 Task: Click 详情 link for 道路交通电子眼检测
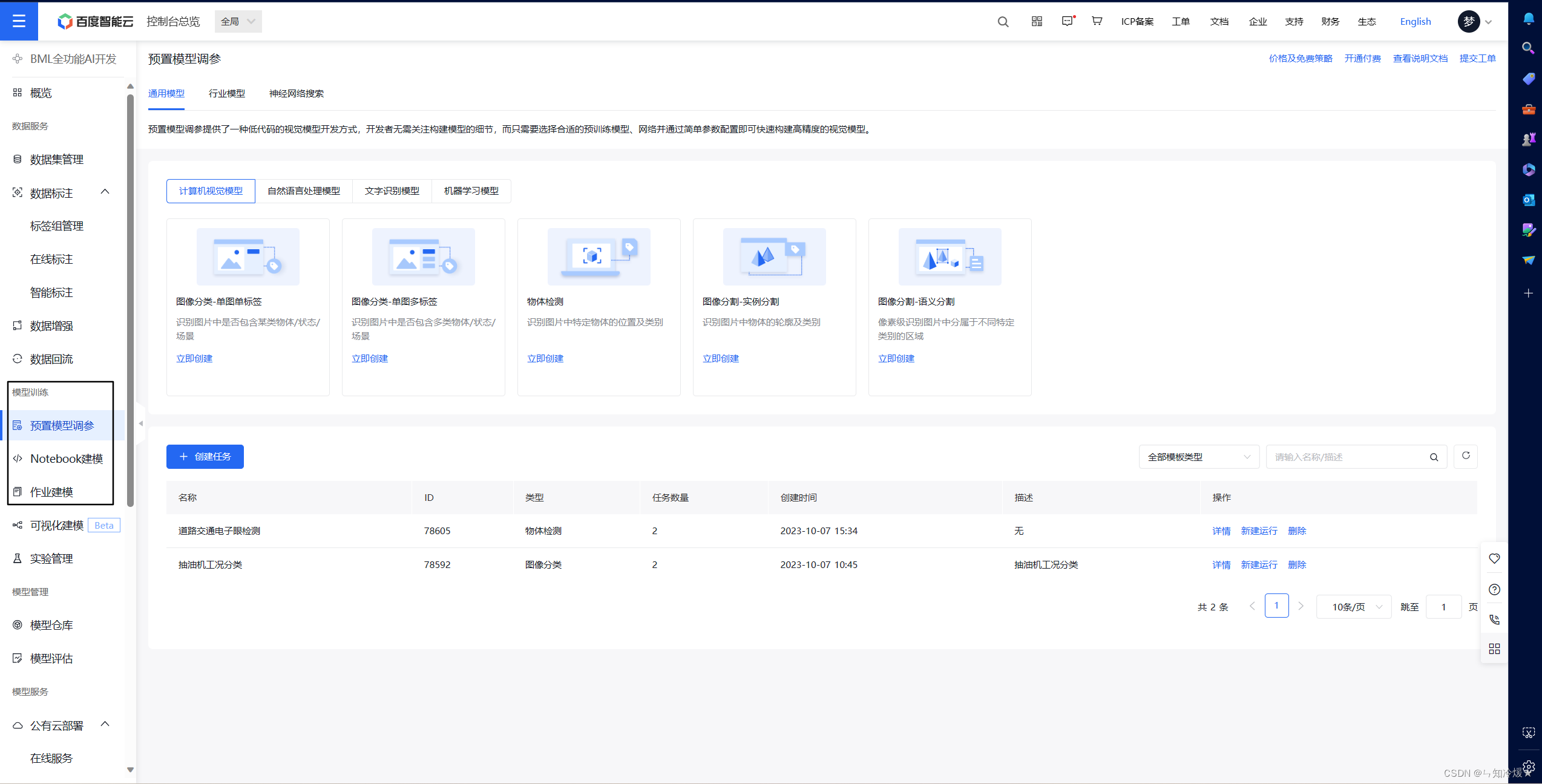tap(1221, 531)
